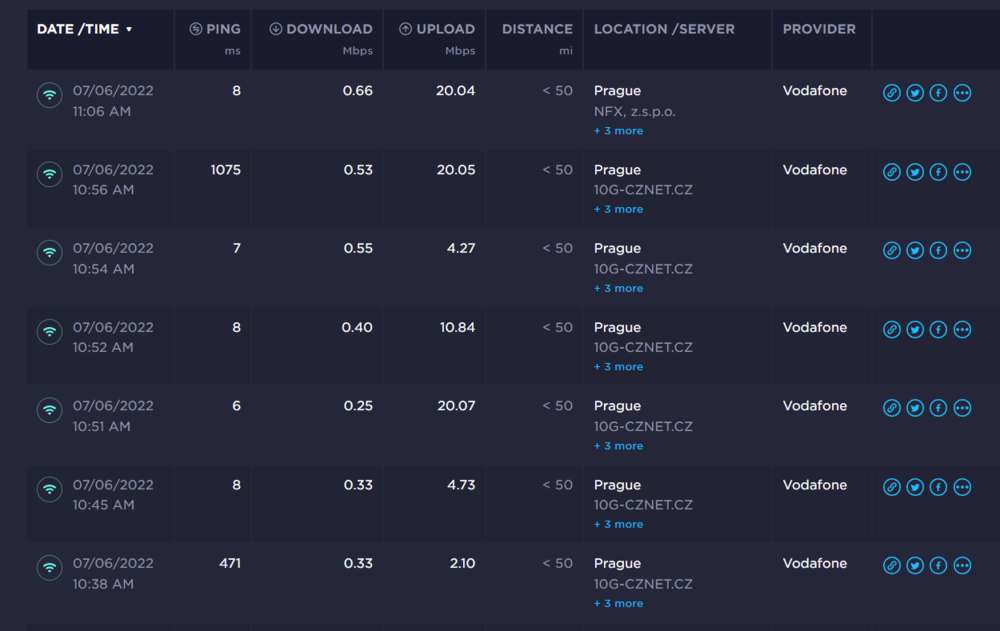The width and height of the screenshot is (1000, 631).
Task: Sort results by Date/Time column arrow
Action: (x=129, y=30)
